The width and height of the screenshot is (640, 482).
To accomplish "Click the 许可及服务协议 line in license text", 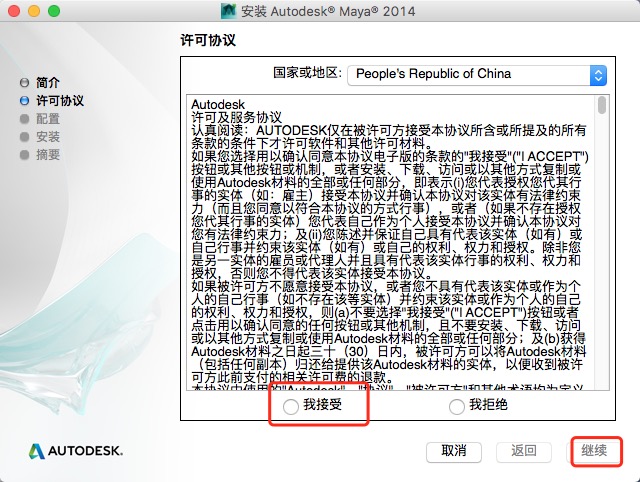I will point(236,118).
